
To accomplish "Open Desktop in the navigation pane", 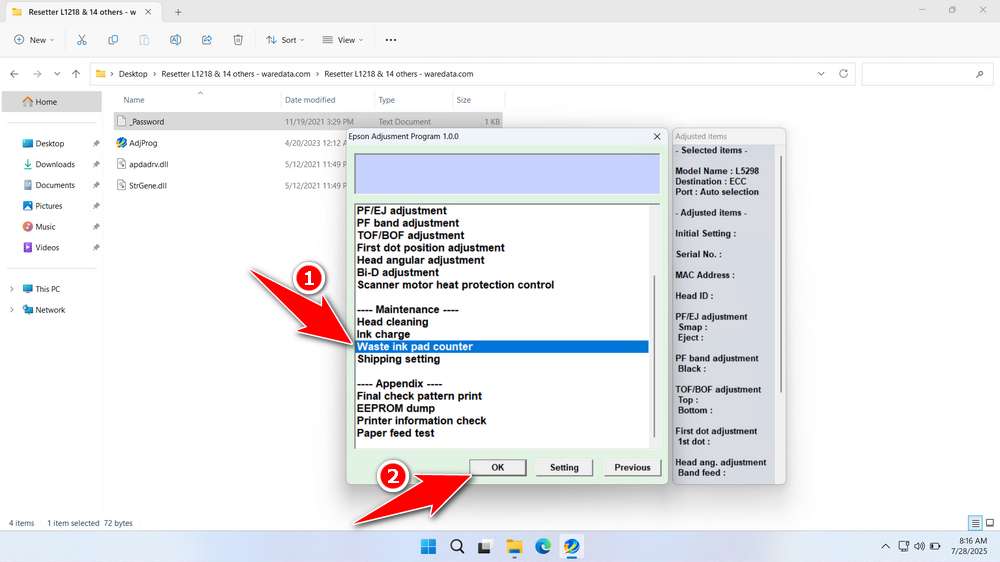I will [x=49, y=144].
